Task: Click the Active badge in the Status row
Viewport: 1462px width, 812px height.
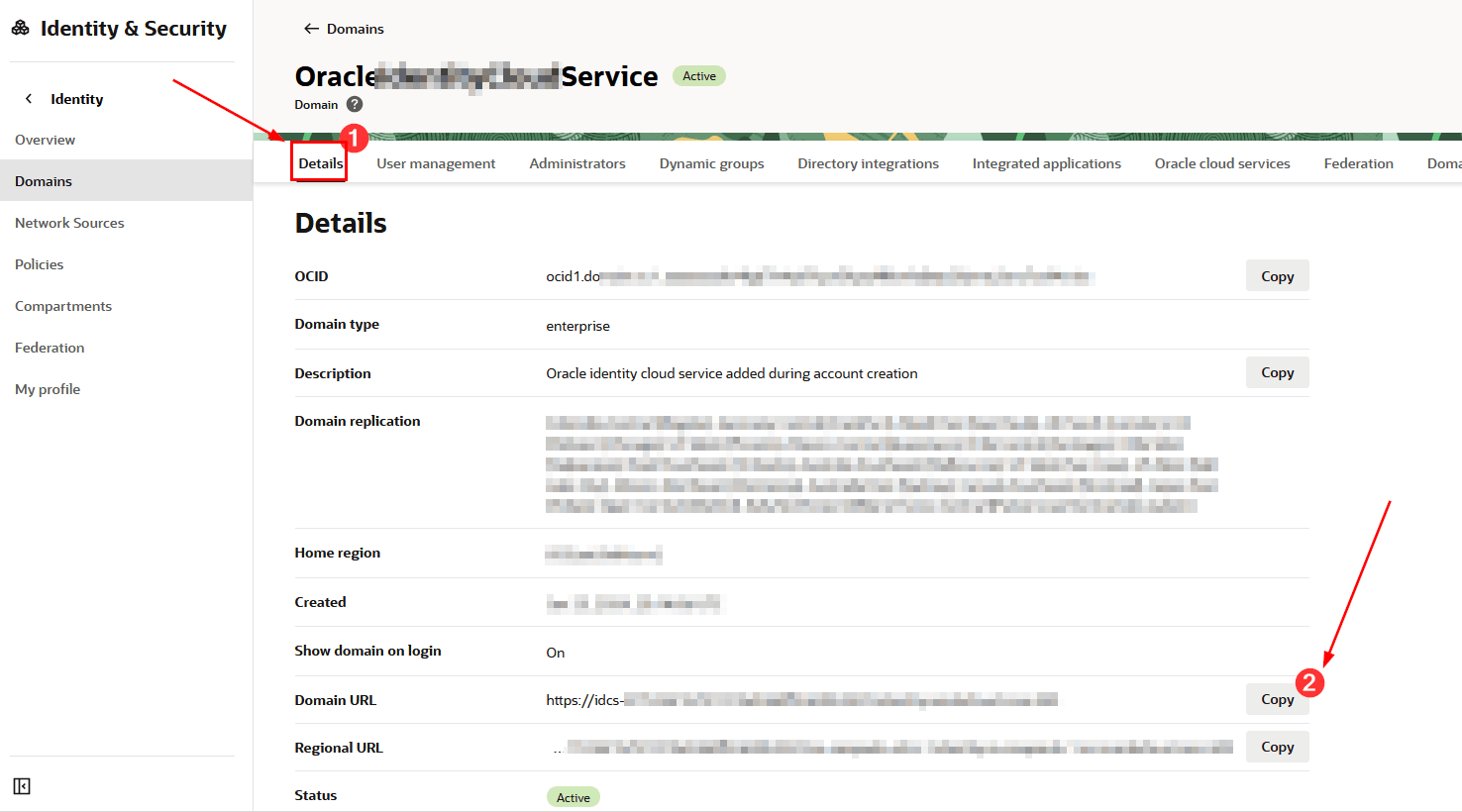Action: coord(573,797)
